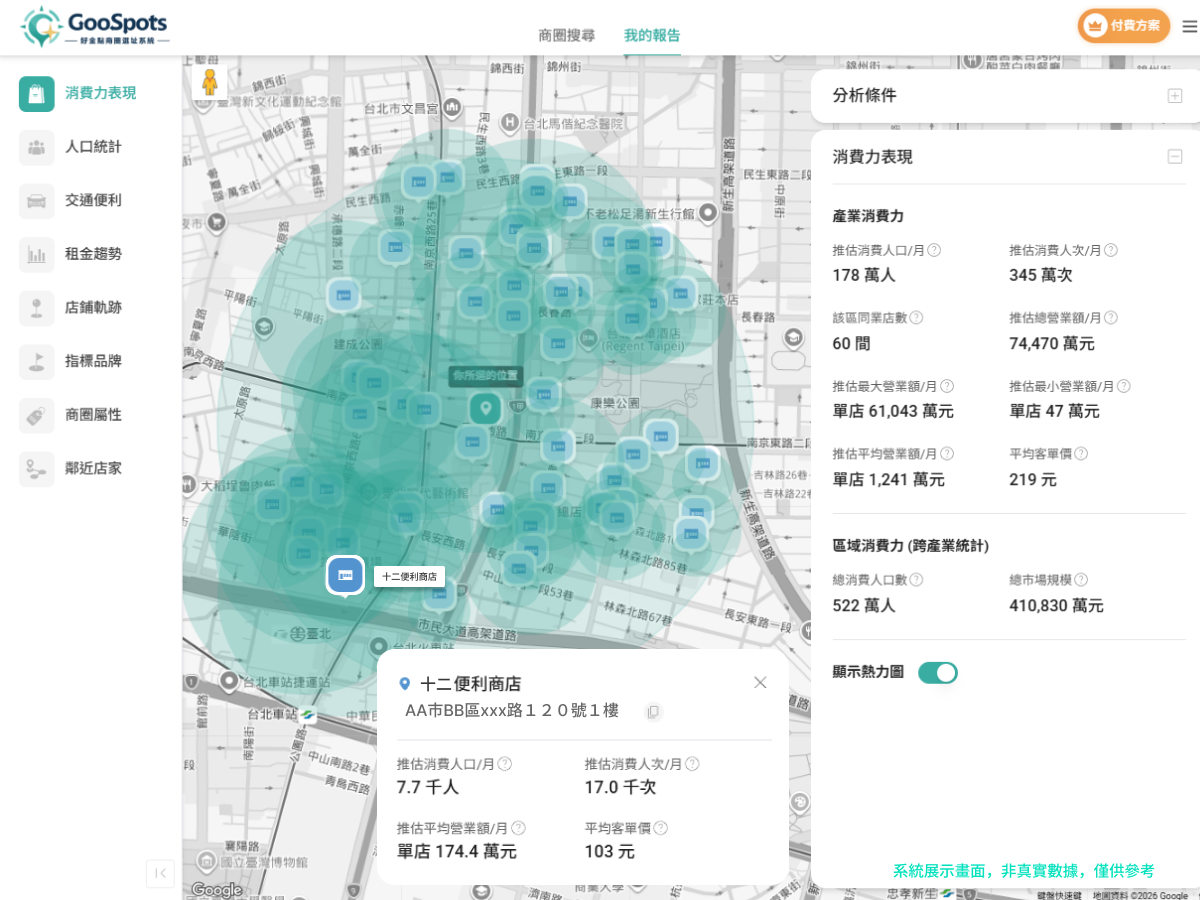Click the highlighted 十二便利商店 map marker
Image resolution: width=1200 pixels, height=900 pixels.
tap(345, 576)
